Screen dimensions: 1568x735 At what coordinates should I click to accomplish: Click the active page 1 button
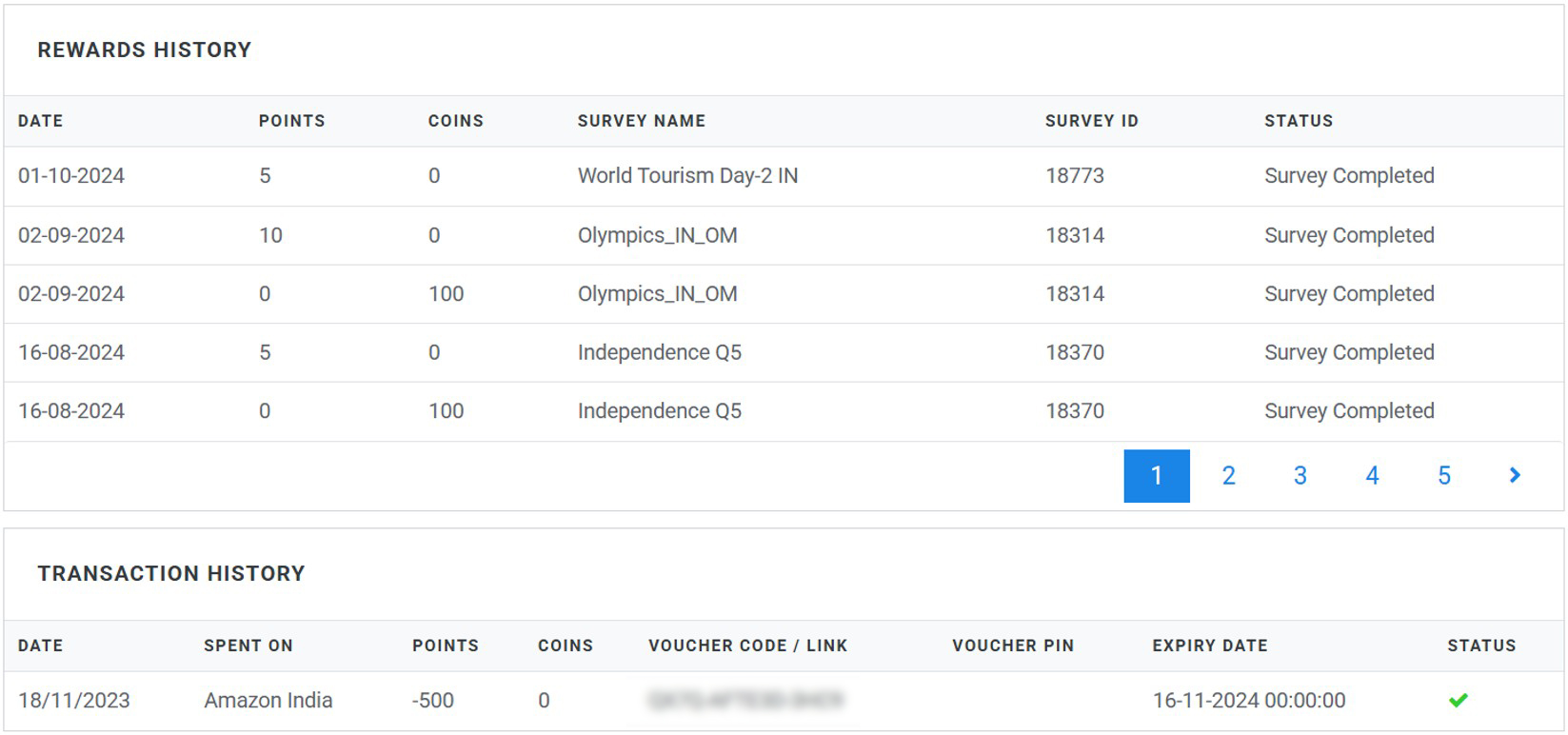pos(1156,475)
